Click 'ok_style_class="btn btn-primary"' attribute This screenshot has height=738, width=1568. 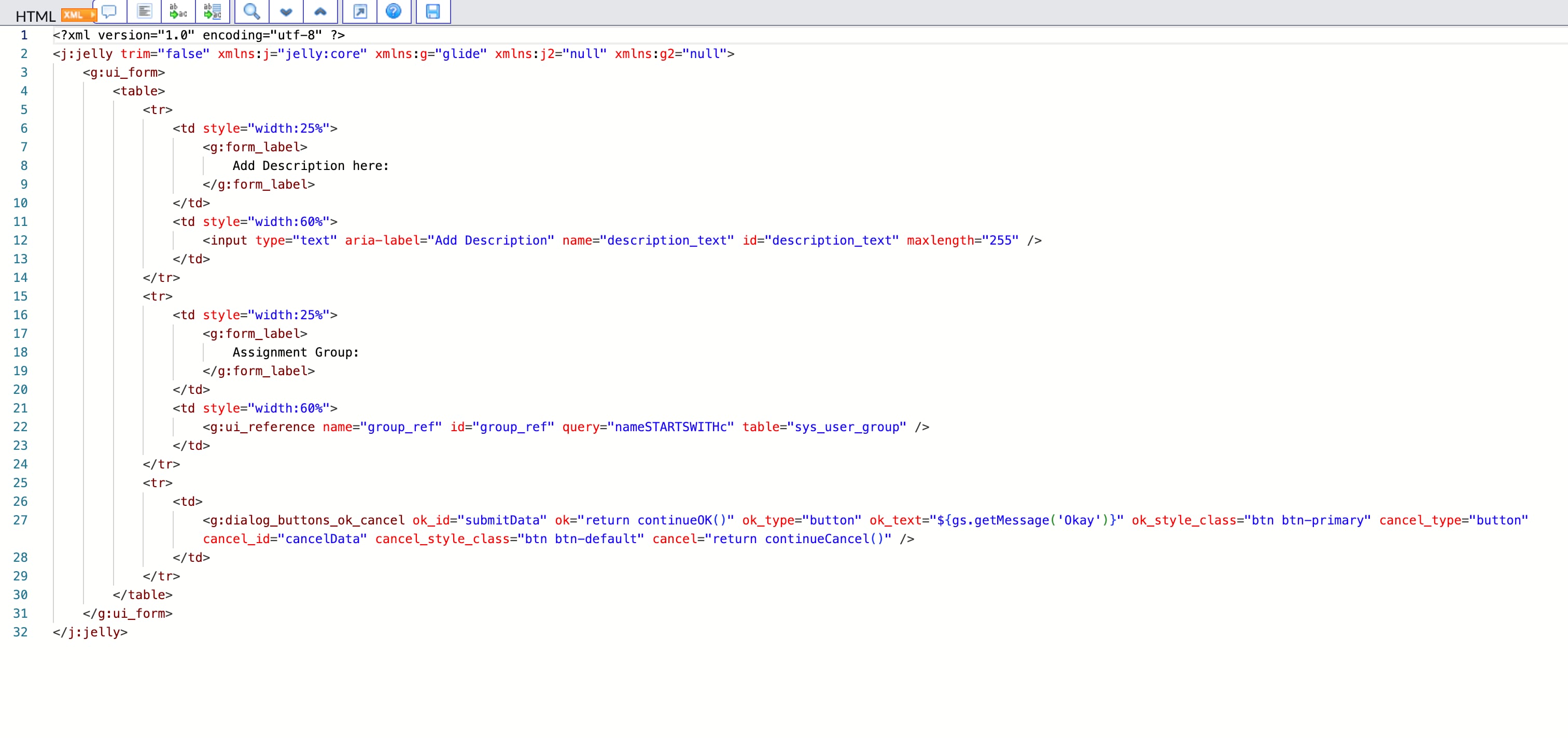1251,520
